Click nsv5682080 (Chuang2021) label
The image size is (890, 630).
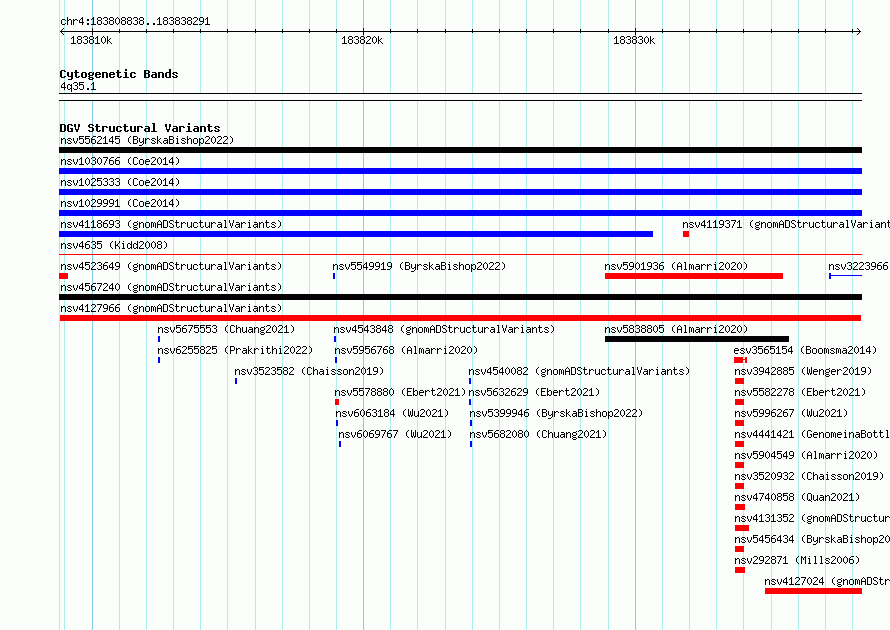pos(538,434)
